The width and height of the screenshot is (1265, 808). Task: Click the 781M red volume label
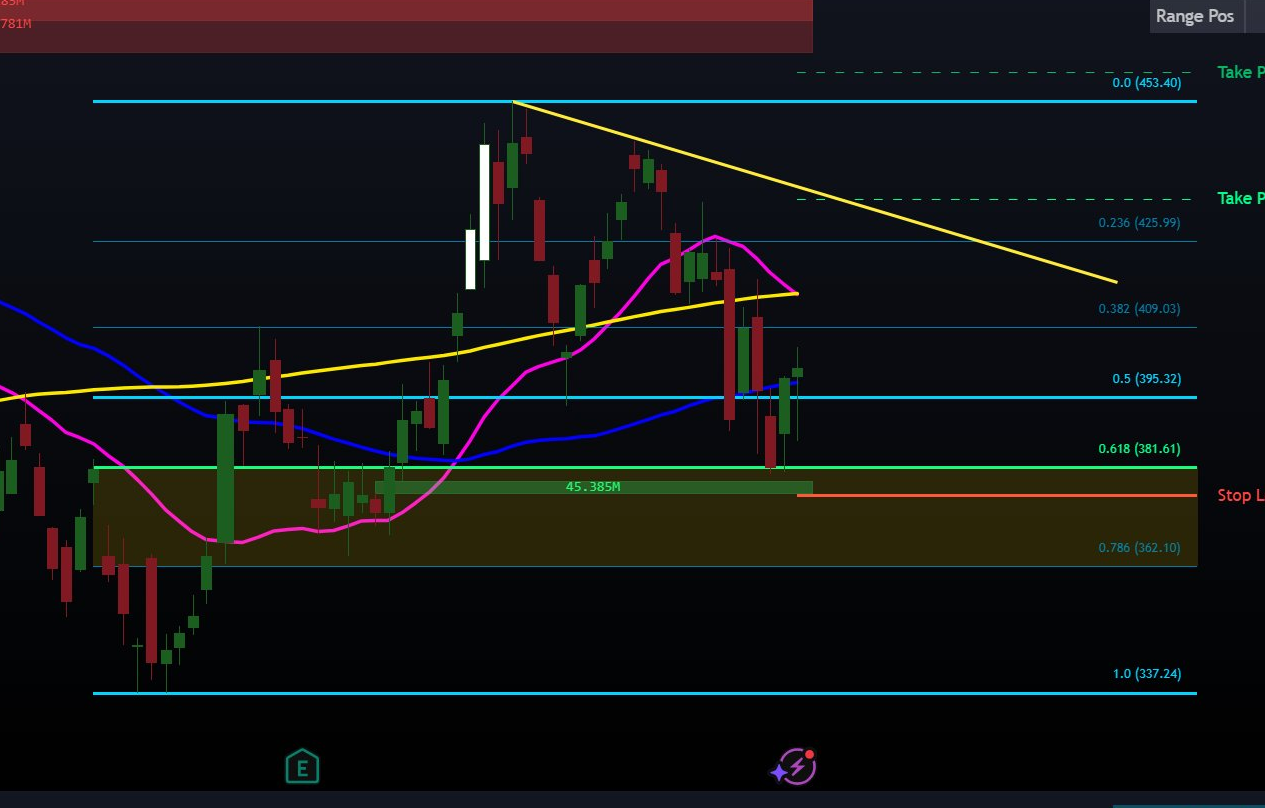coord(16,23)
